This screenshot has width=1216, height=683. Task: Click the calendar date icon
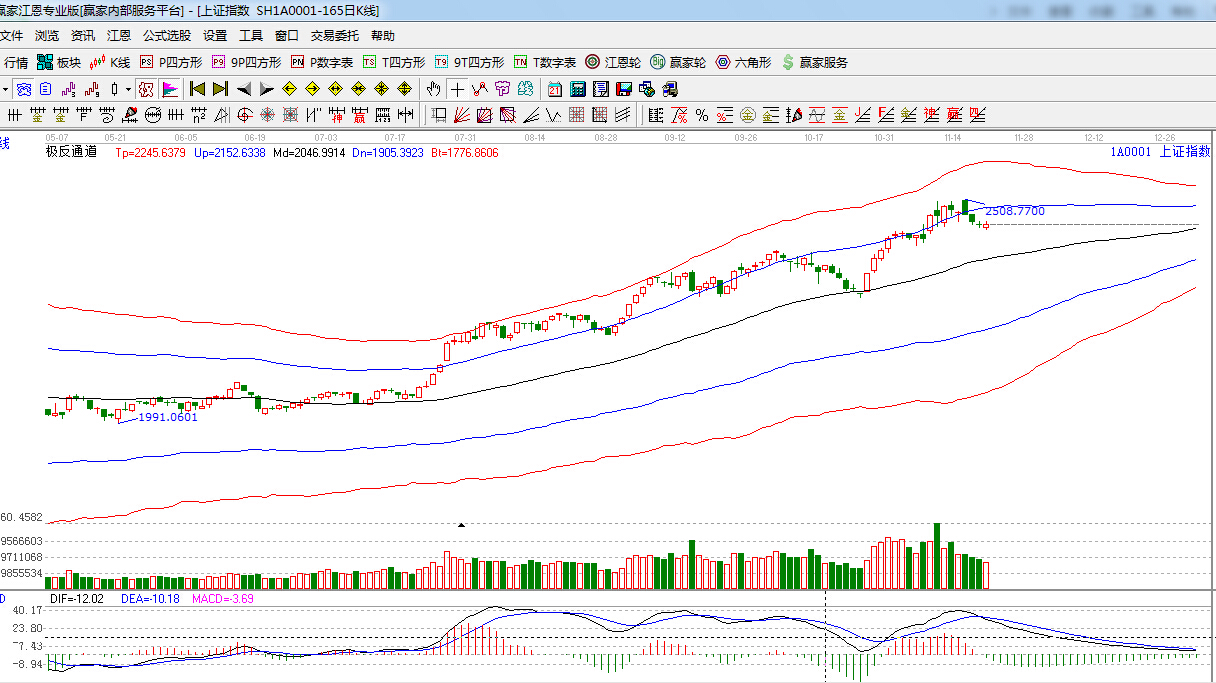[x=554, y=88]
